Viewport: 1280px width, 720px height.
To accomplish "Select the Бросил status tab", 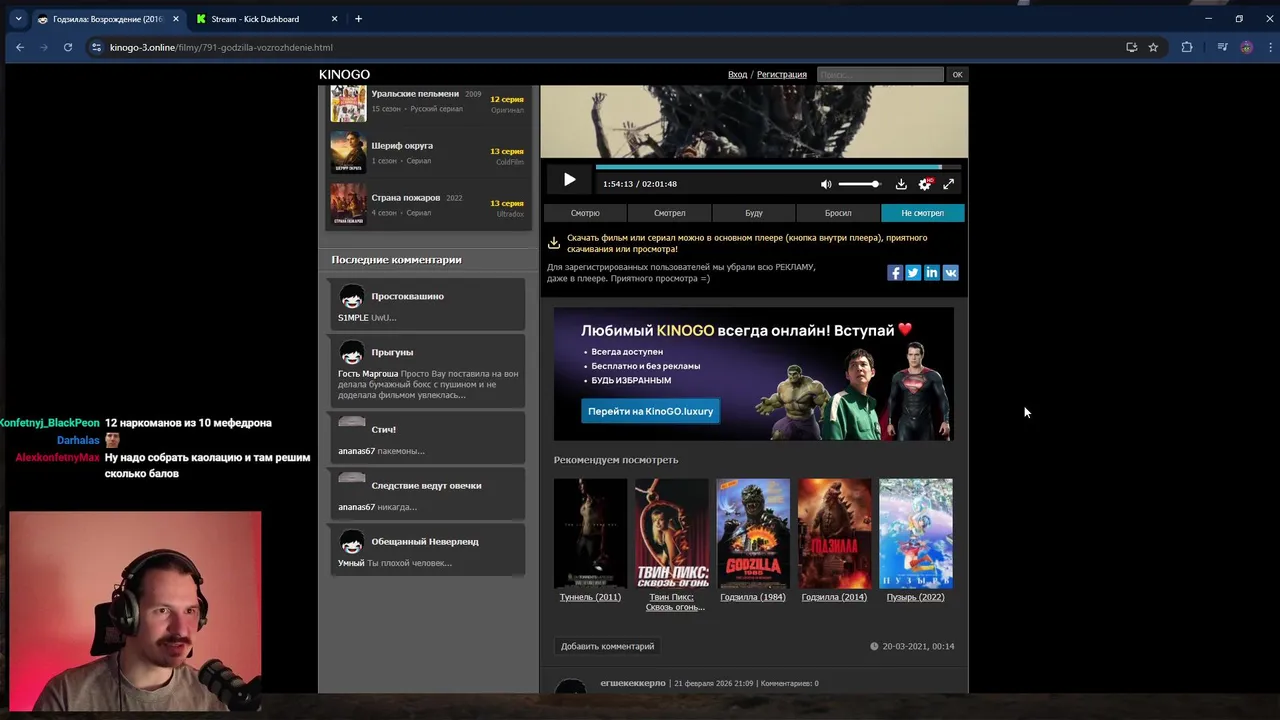I will [838, 213].
